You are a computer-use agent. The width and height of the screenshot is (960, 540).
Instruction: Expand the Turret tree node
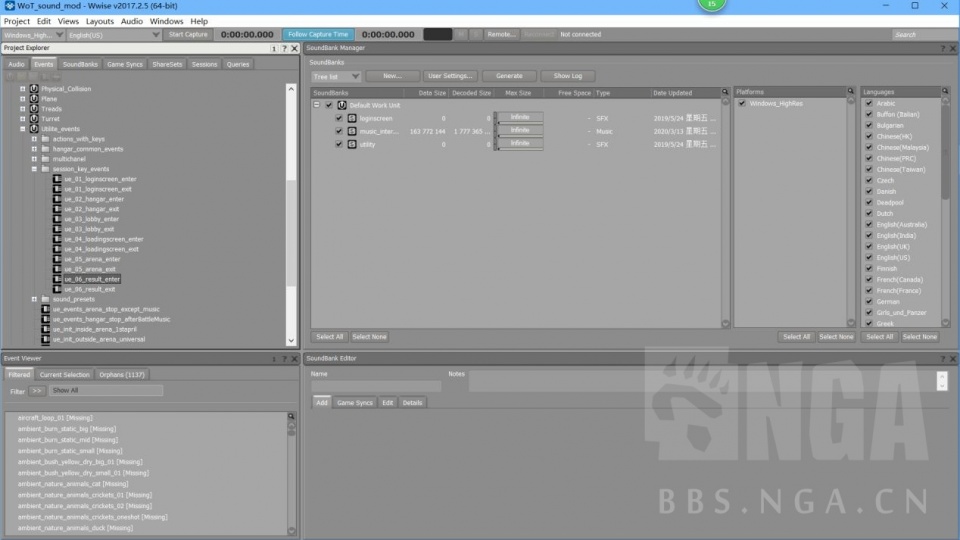pyautogui.click(x=23, y=119)
